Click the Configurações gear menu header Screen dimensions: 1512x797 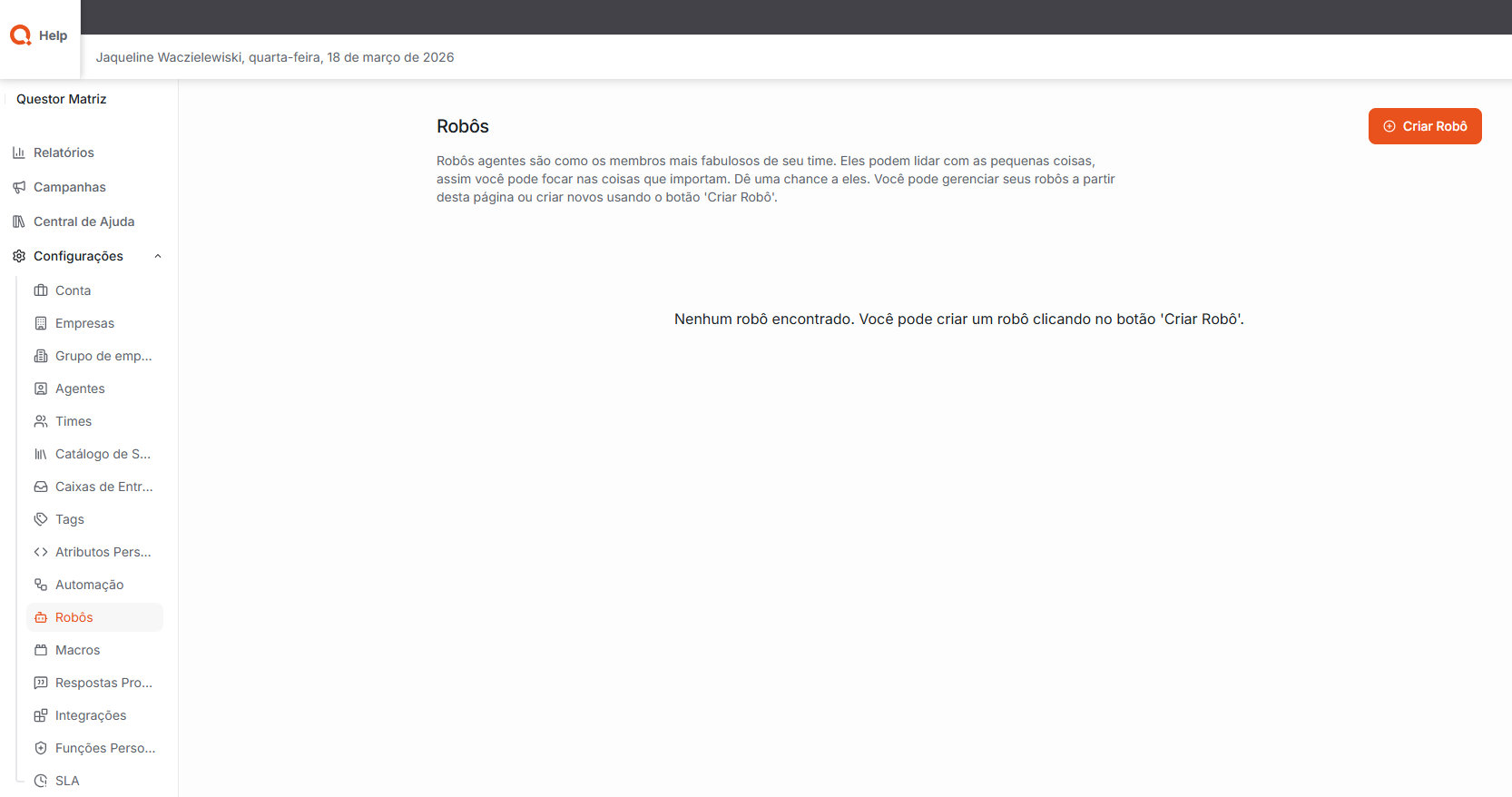point(78,256)
